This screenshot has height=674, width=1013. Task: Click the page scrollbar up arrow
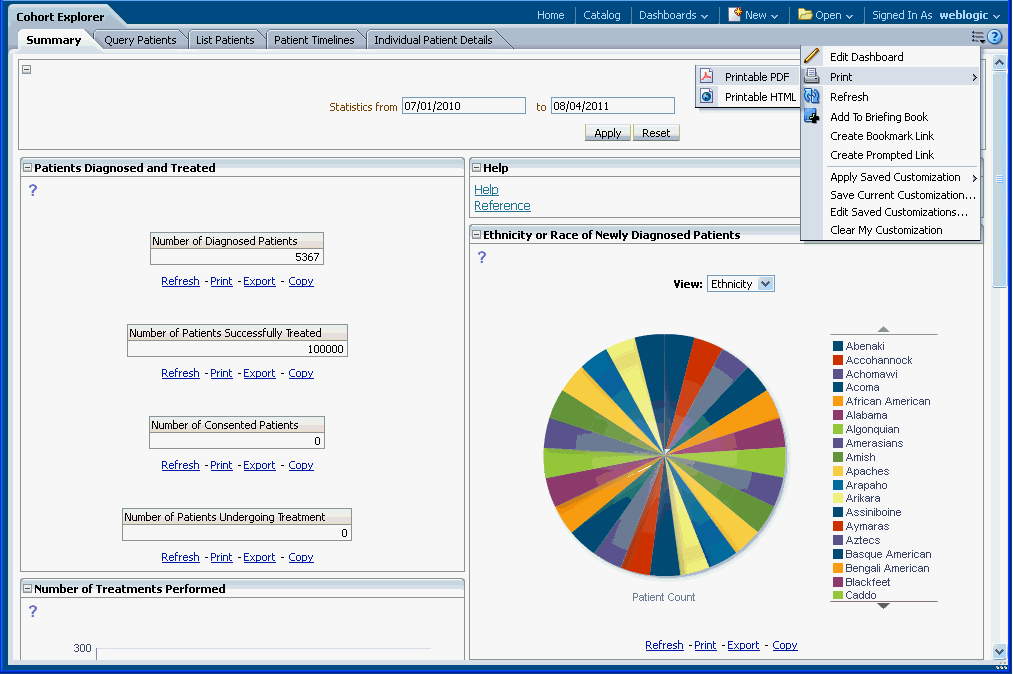click(x=999, y=63)
